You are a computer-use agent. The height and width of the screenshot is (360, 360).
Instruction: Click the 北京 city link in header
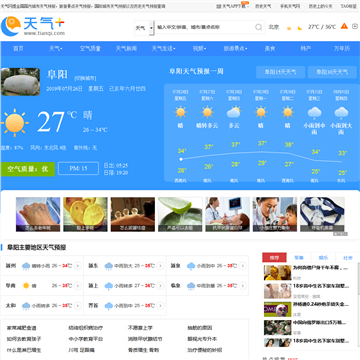[274, 27]
